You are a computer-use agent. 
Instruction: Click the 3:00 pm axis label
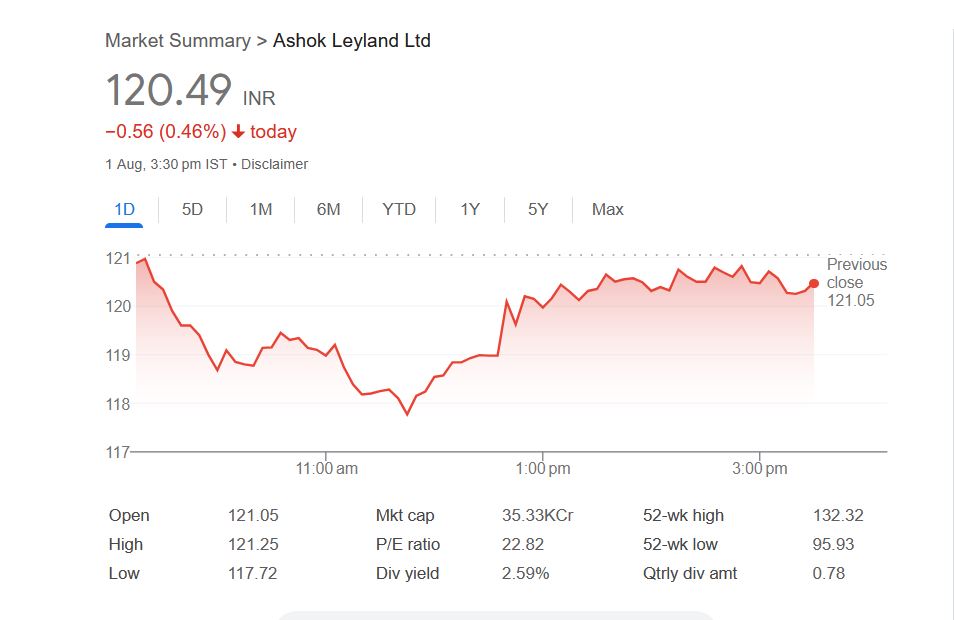pos(760,468)
